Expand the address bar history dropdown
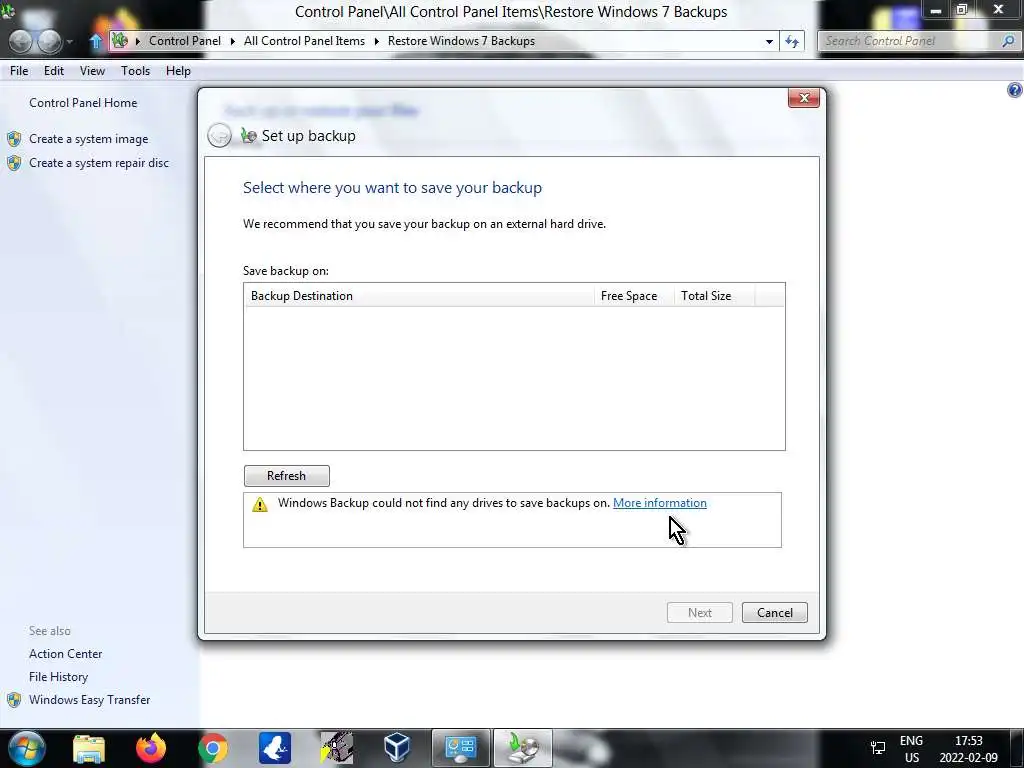 [769, 41]
